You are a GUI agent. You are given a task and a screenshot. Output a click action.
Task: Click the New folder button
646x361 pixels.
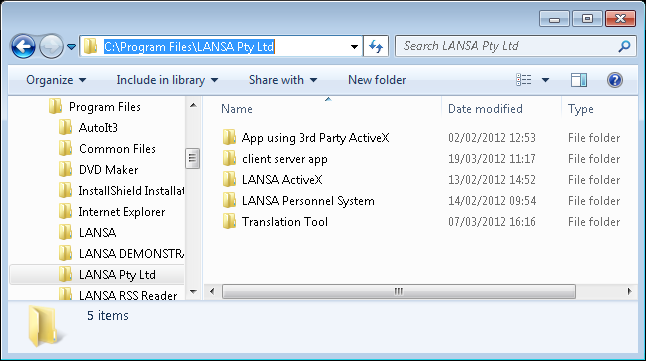tap(377, 80)
